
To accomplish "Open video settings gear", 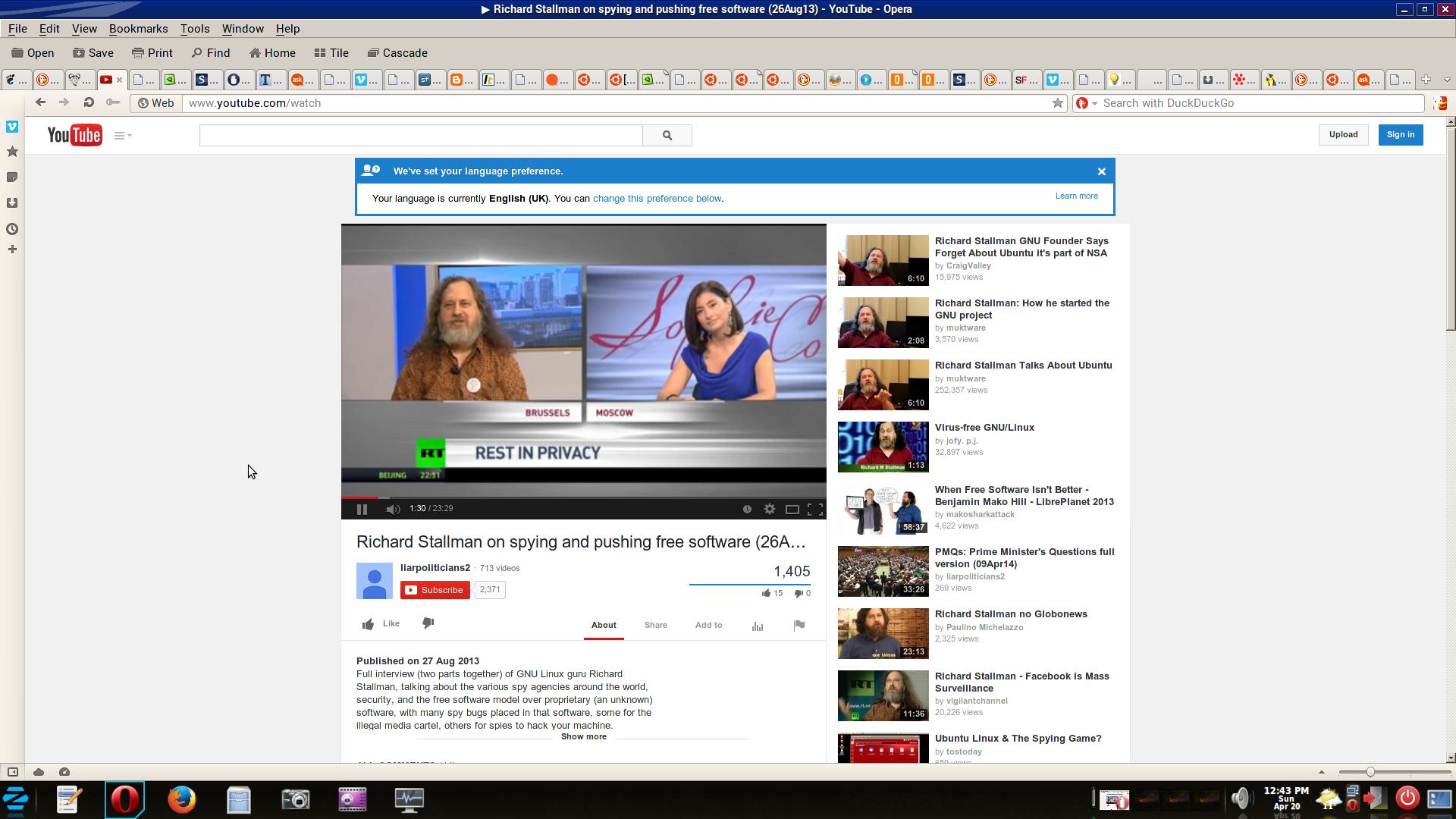I will (769, 510).
